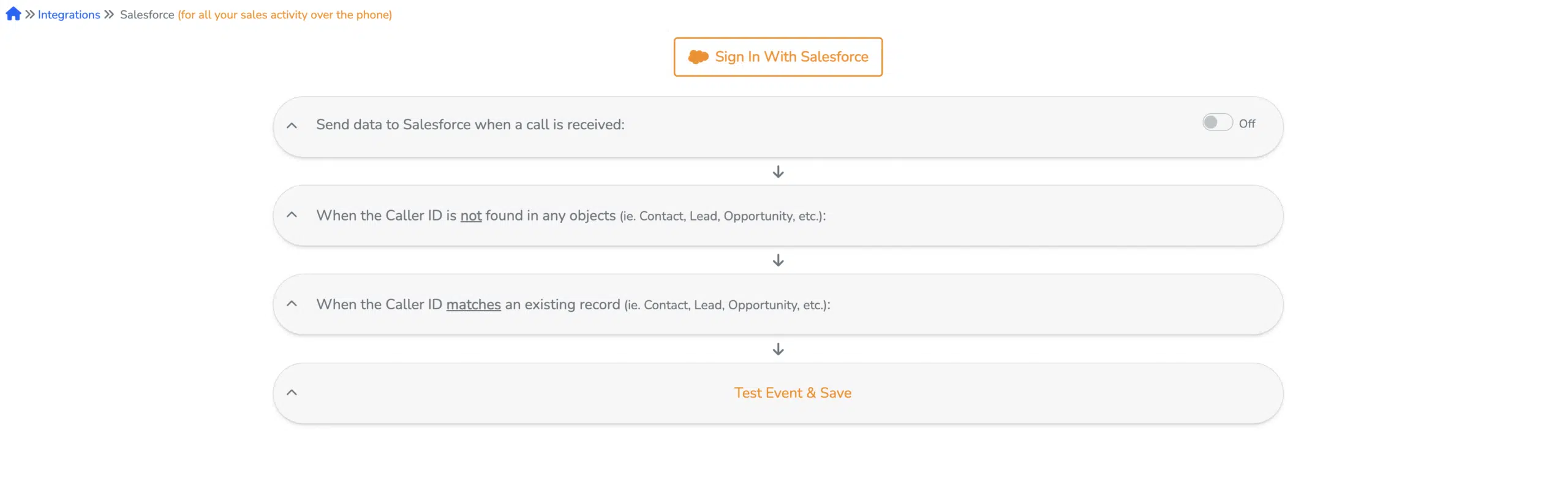Click the arrow below Caller ID not found panel
This screenshot has width=1568, height=498.
point(778,261)
